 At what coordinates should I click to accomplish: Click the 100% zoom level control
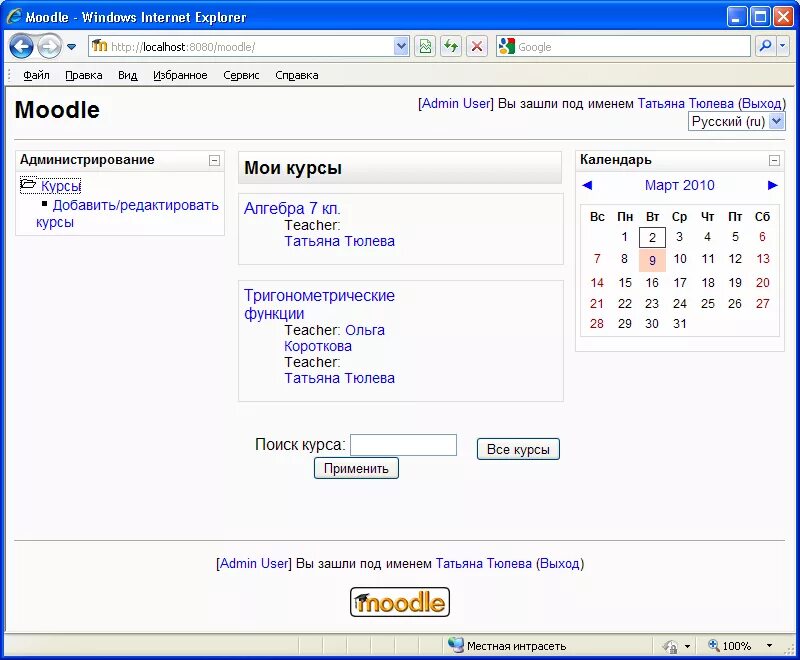730,646
